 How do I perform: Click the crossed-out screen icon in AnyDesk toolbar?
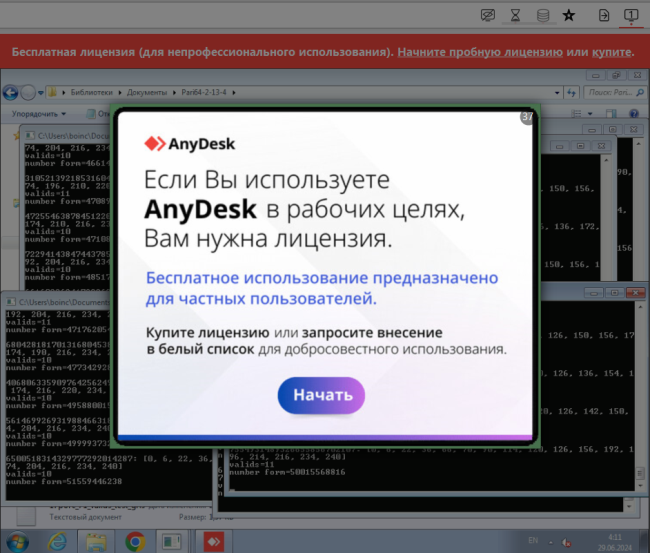pos(488,16)
